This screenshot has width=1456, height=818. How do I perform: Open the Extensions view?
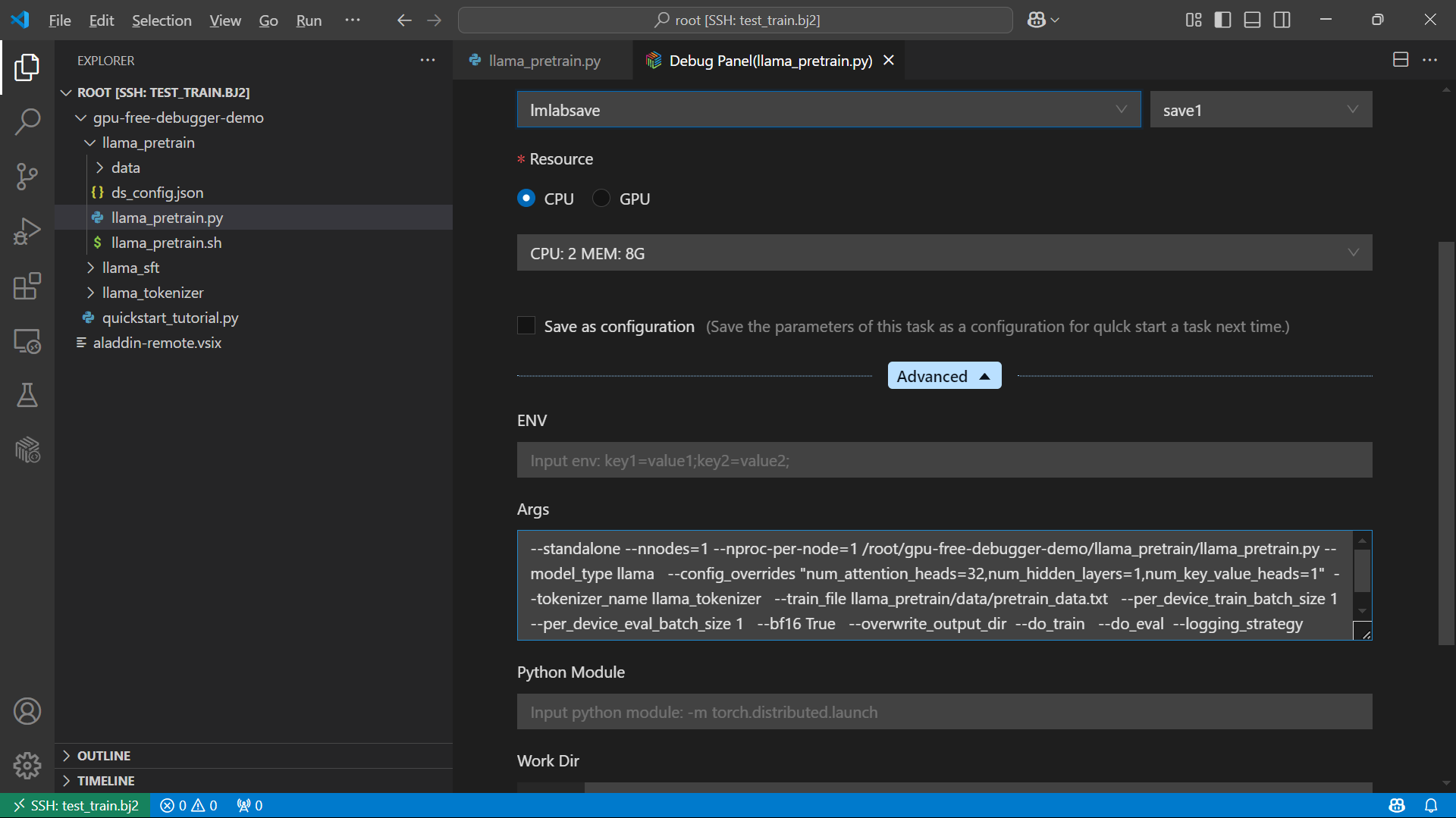point(27,286)
